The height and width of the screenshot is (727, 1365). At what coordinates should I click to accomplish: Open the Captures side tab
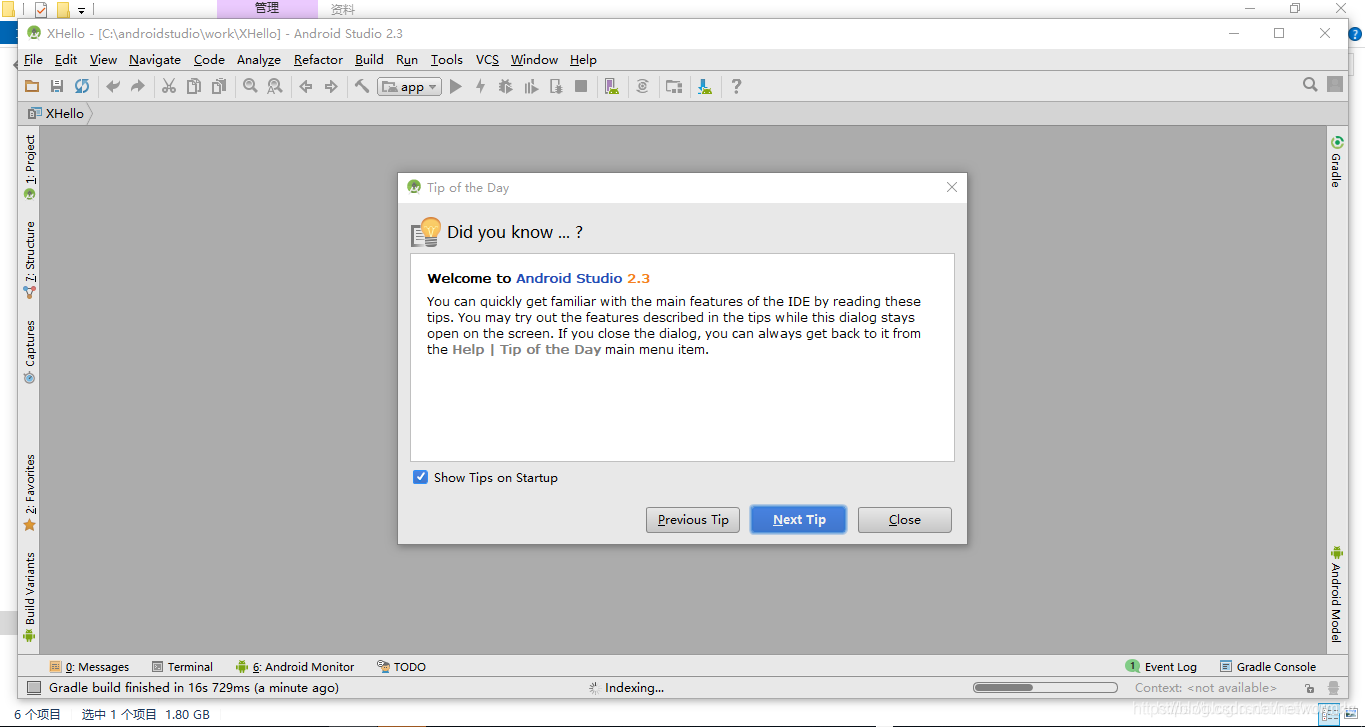click(29, 352)
